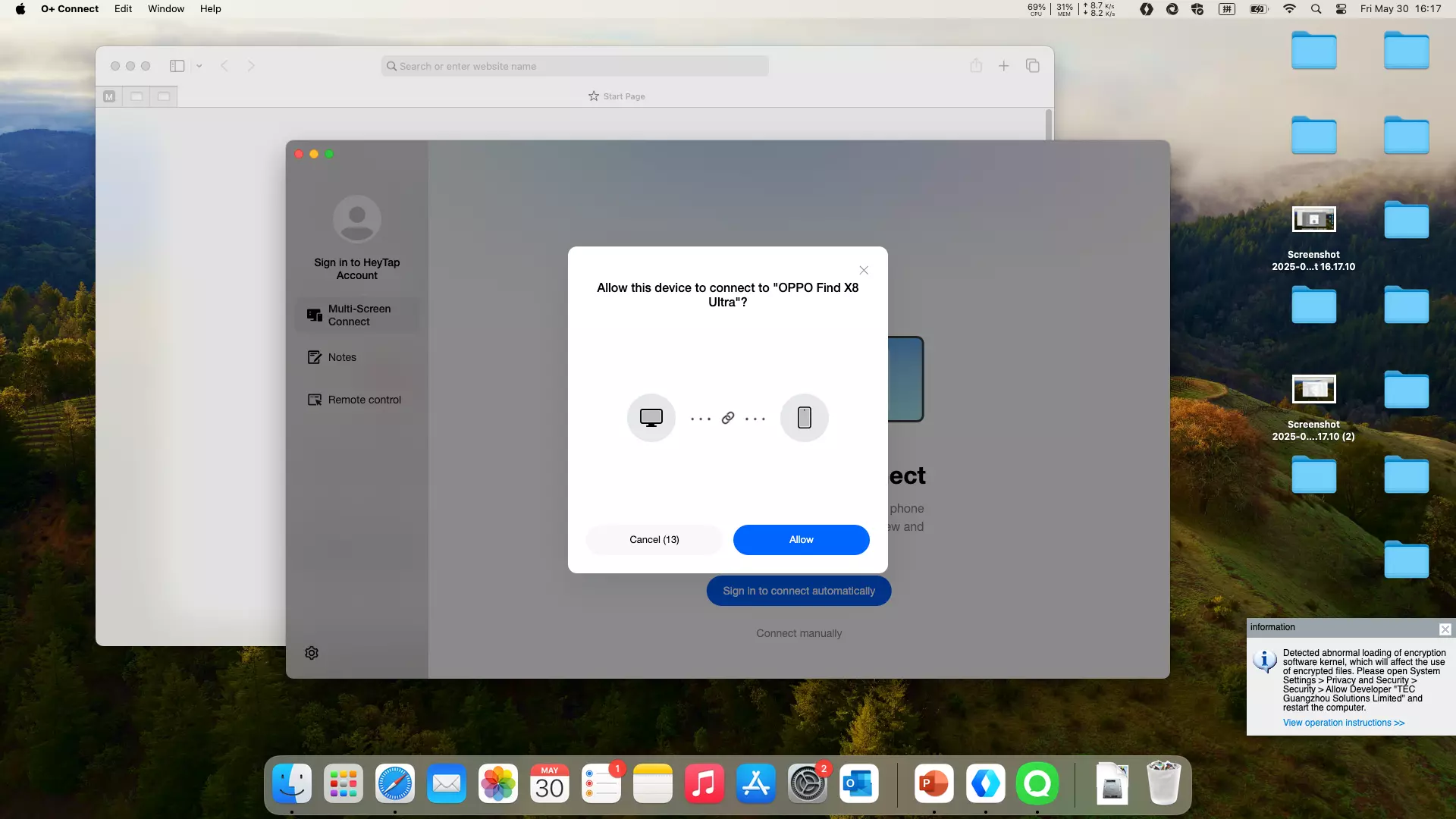The width and height of the screenshot is (1456, 819).
Task: Expand Safari sidebar dropdown chevron
Action: [199, 66]
